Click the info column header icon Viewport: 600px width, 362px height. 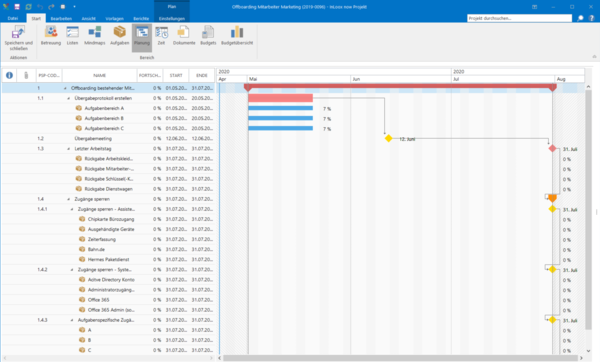click(x=9, y=75)
